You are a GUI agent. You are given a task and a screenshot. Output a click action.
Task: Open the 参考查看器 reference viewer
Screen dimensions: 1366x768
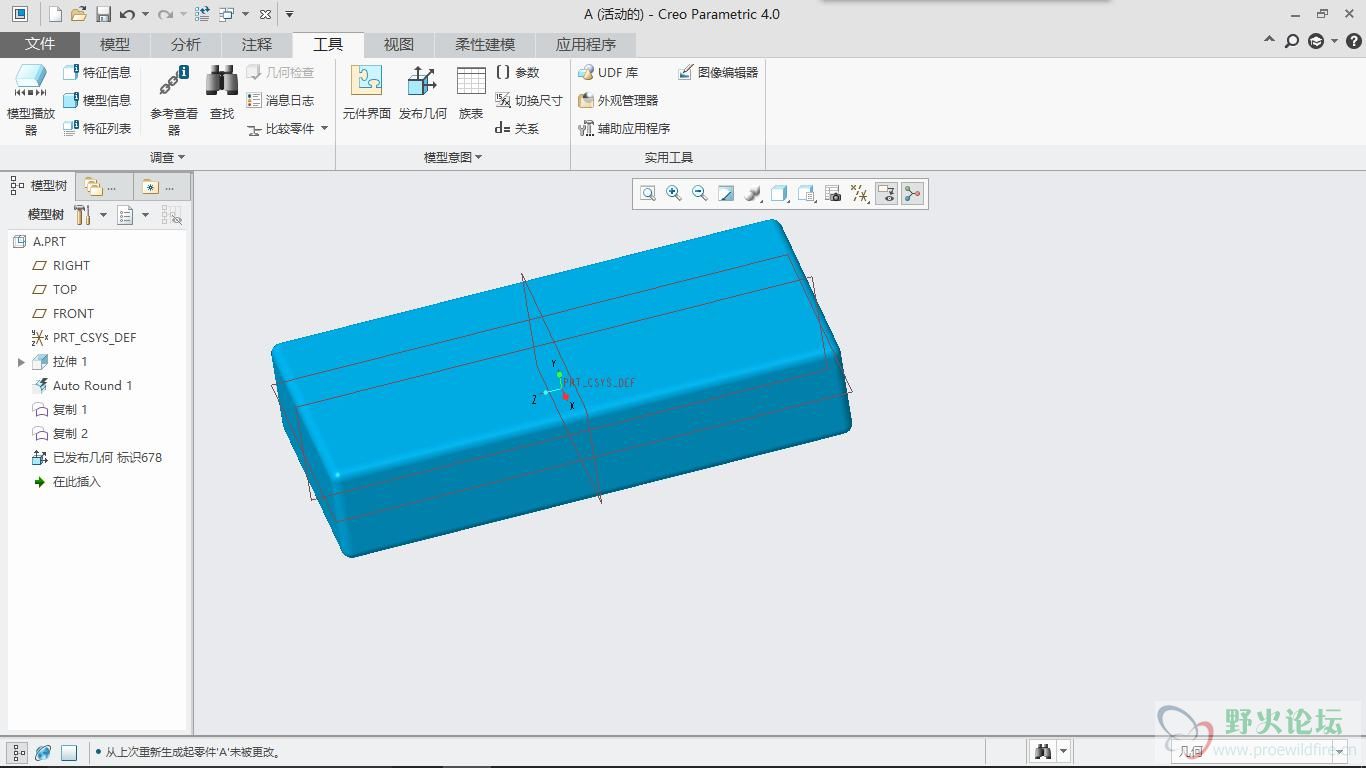point(174,100)
